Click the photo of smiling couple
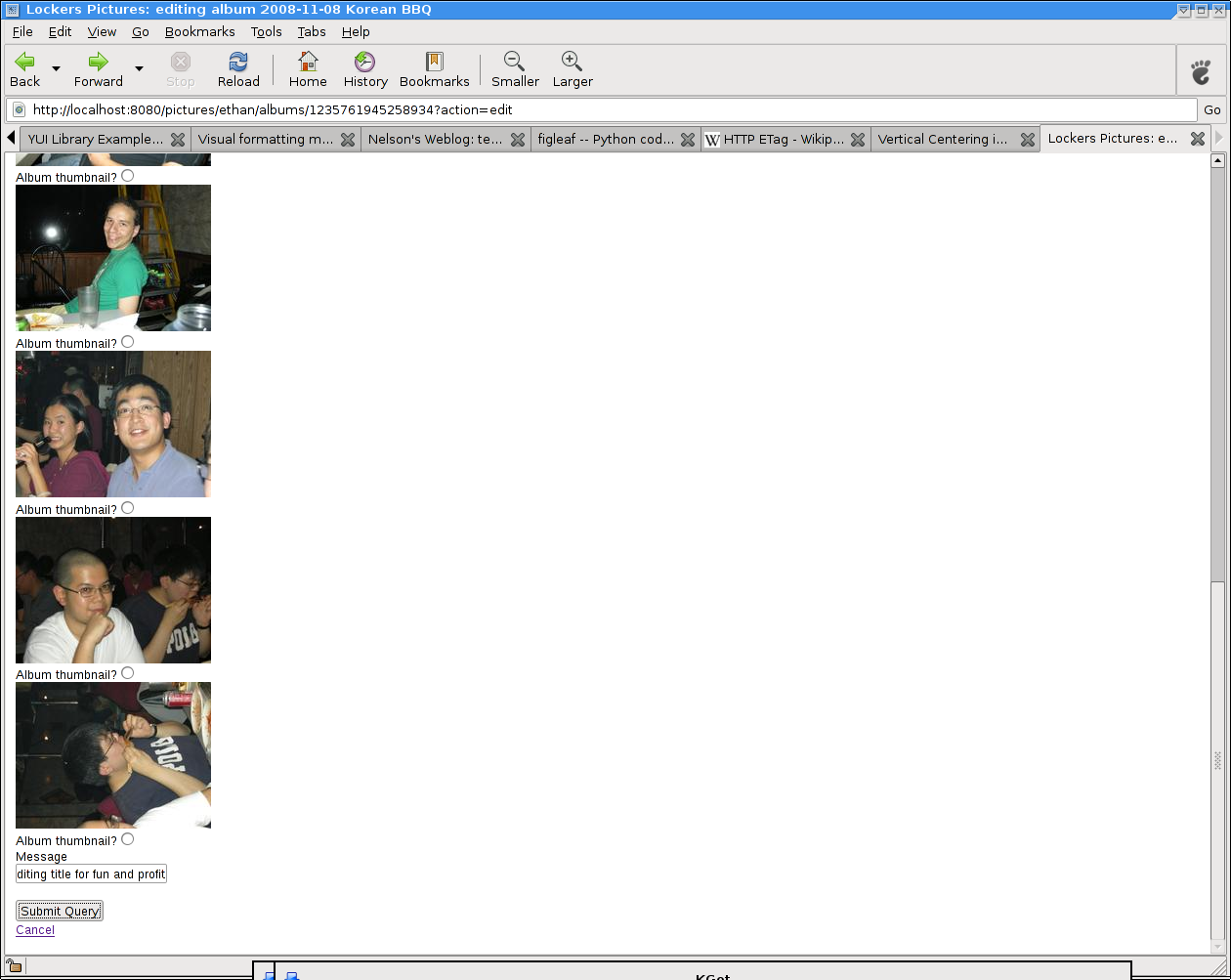The image size is (1231, 980). tap(113, 424)
